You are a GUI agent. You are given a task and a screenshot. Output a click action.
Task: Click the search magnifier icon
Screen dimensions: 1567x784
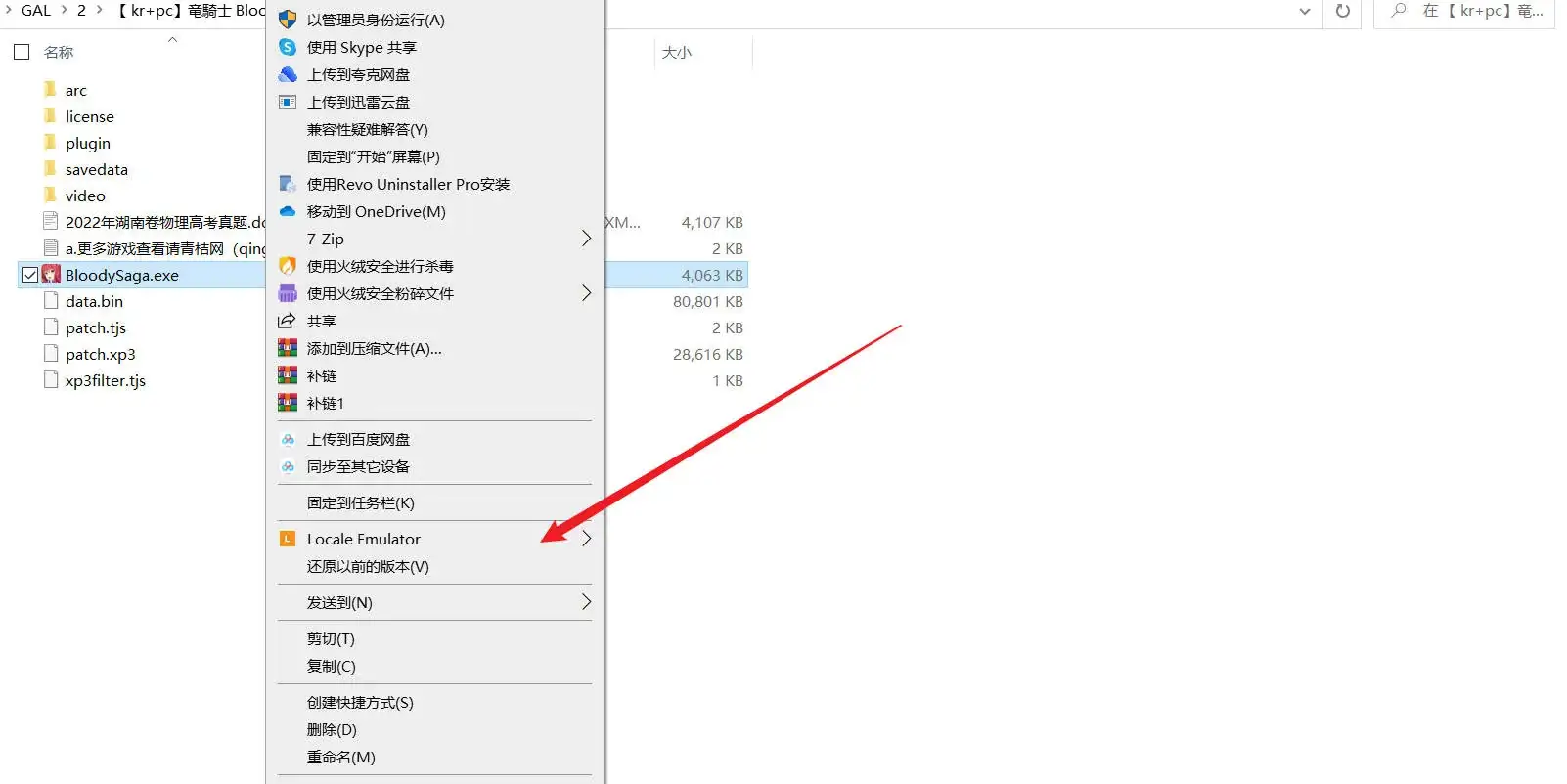tap(1399, 11)
